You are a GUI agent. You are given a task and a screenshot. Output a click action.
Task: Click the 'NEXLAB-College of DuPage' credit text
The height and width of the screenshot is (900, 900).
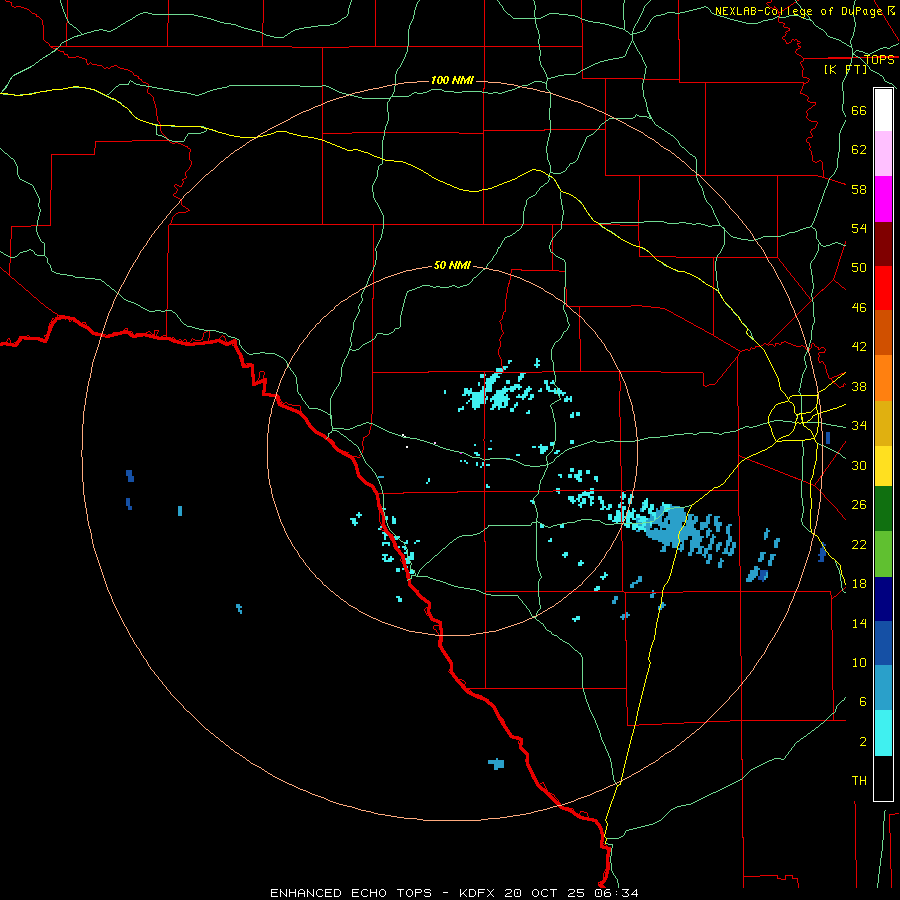(x=798, y=11)
